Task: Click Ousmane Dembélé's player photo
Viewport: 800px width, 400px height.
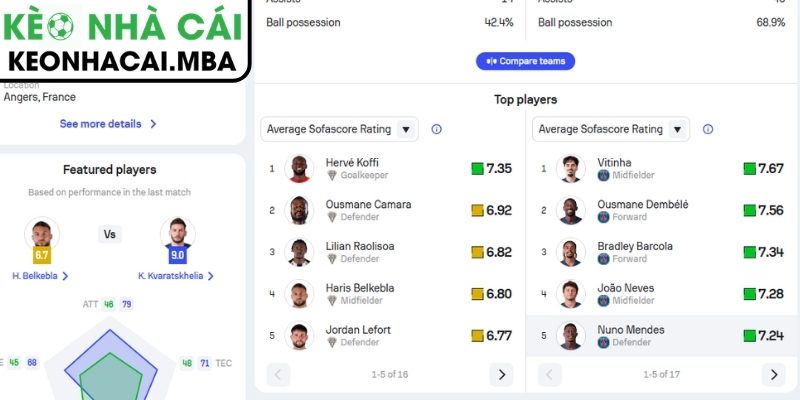Action: pos(571,211)
